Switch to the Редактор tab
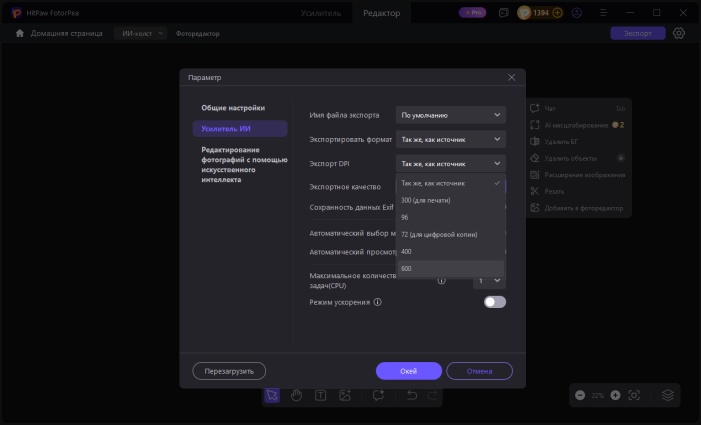The image size is (701, 425). pyautogui.click(x=381, y=13)
